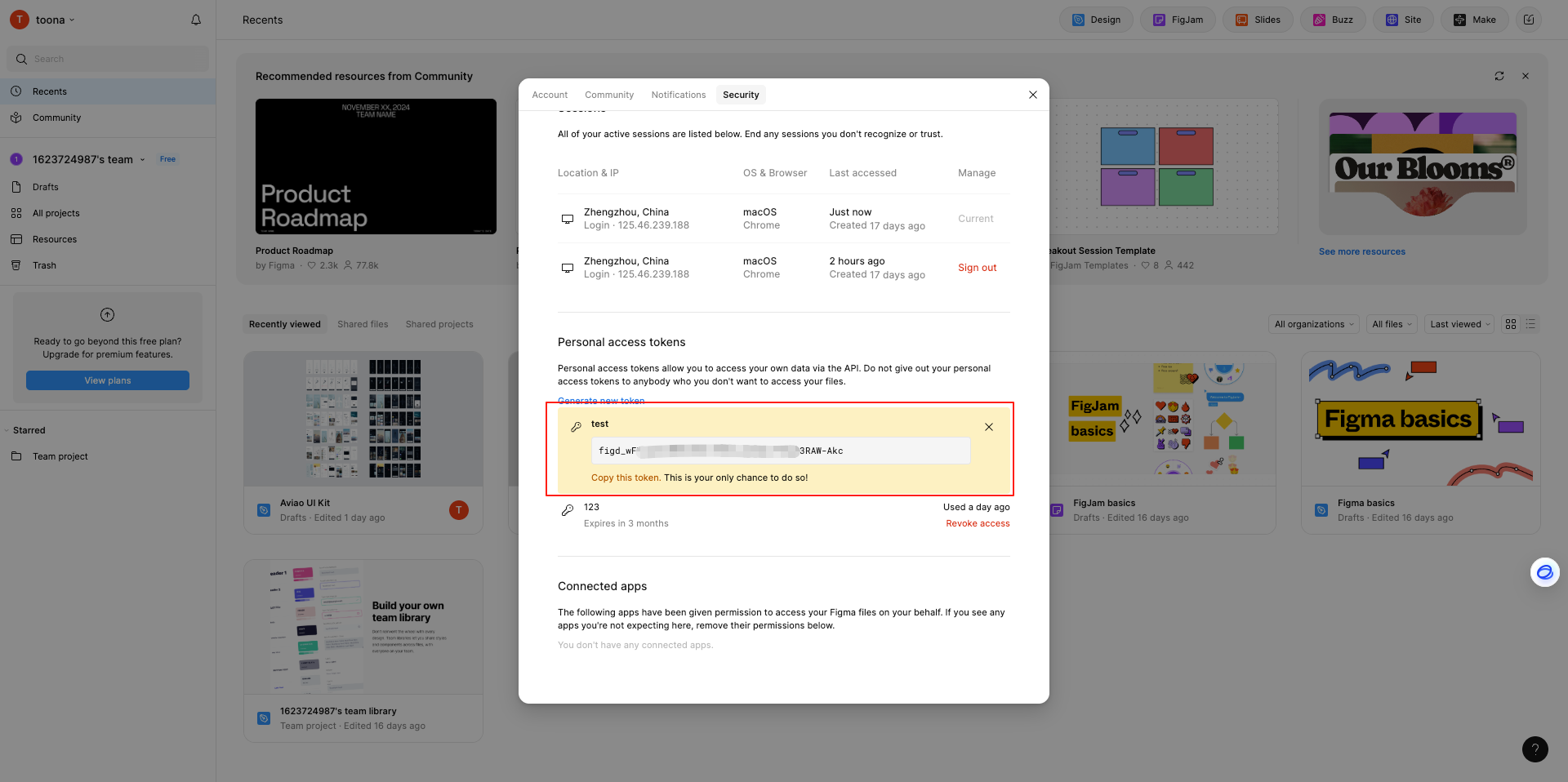Switch to list view icon

(1530, 324)
